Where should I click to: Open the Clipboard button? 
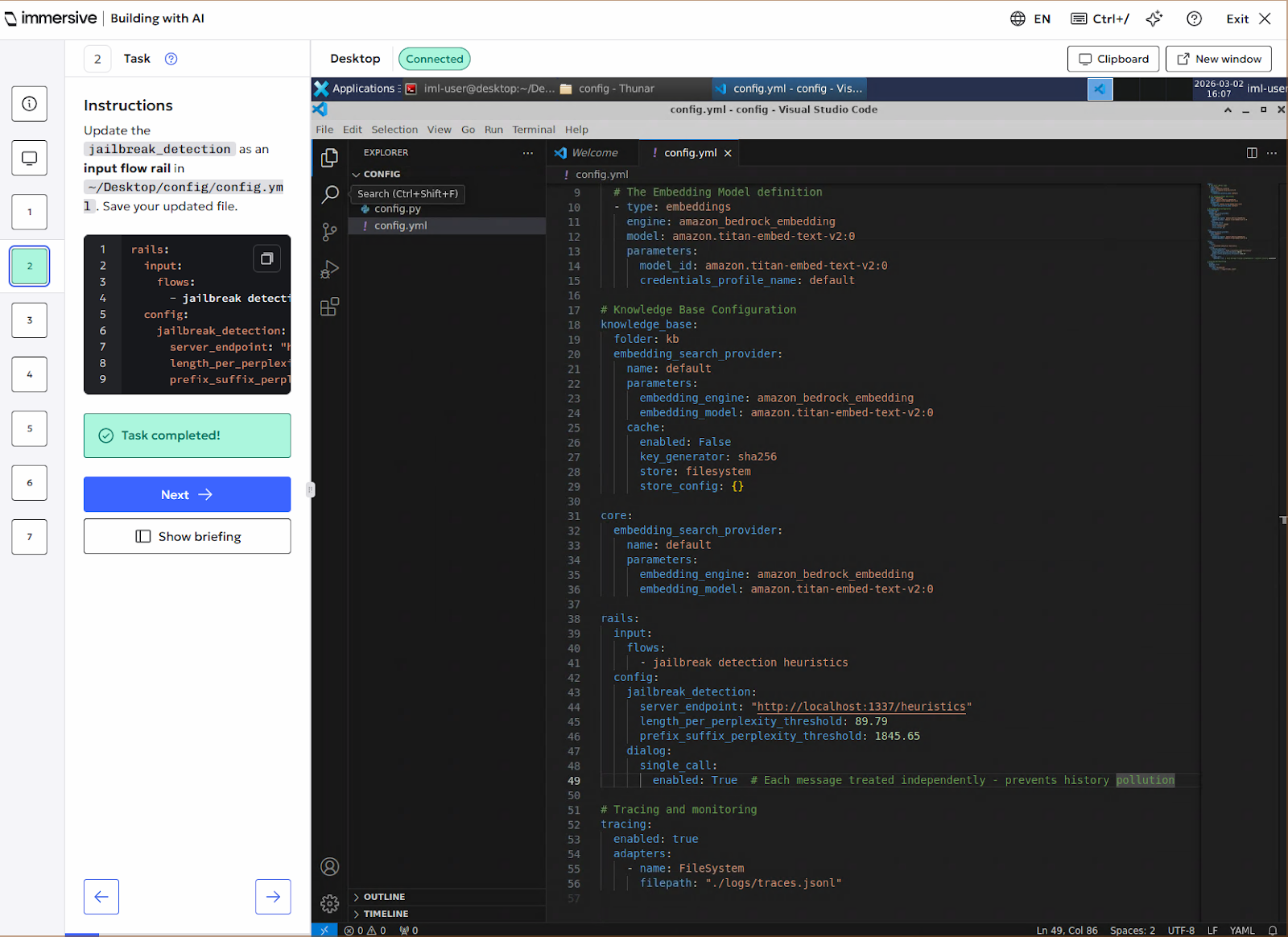point(1113,59)
